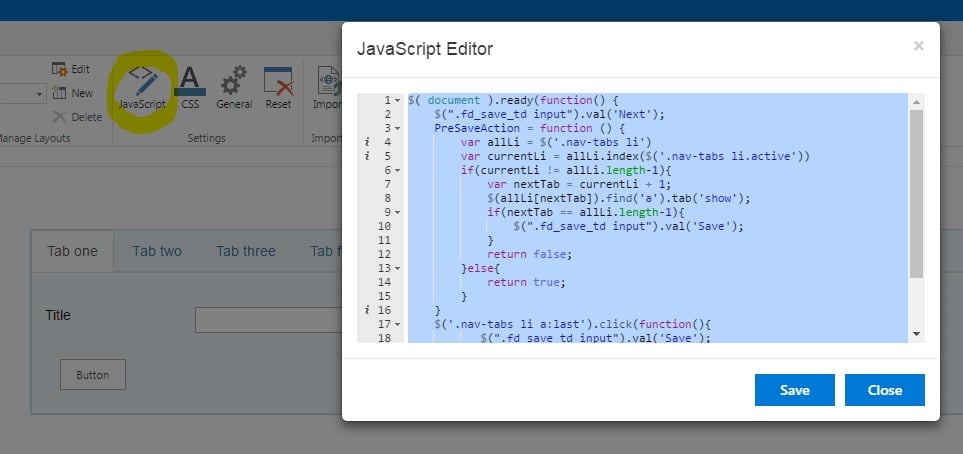
Task: Close the JavaScript Editor dialog with X
Action: click(x=918, y=45)
